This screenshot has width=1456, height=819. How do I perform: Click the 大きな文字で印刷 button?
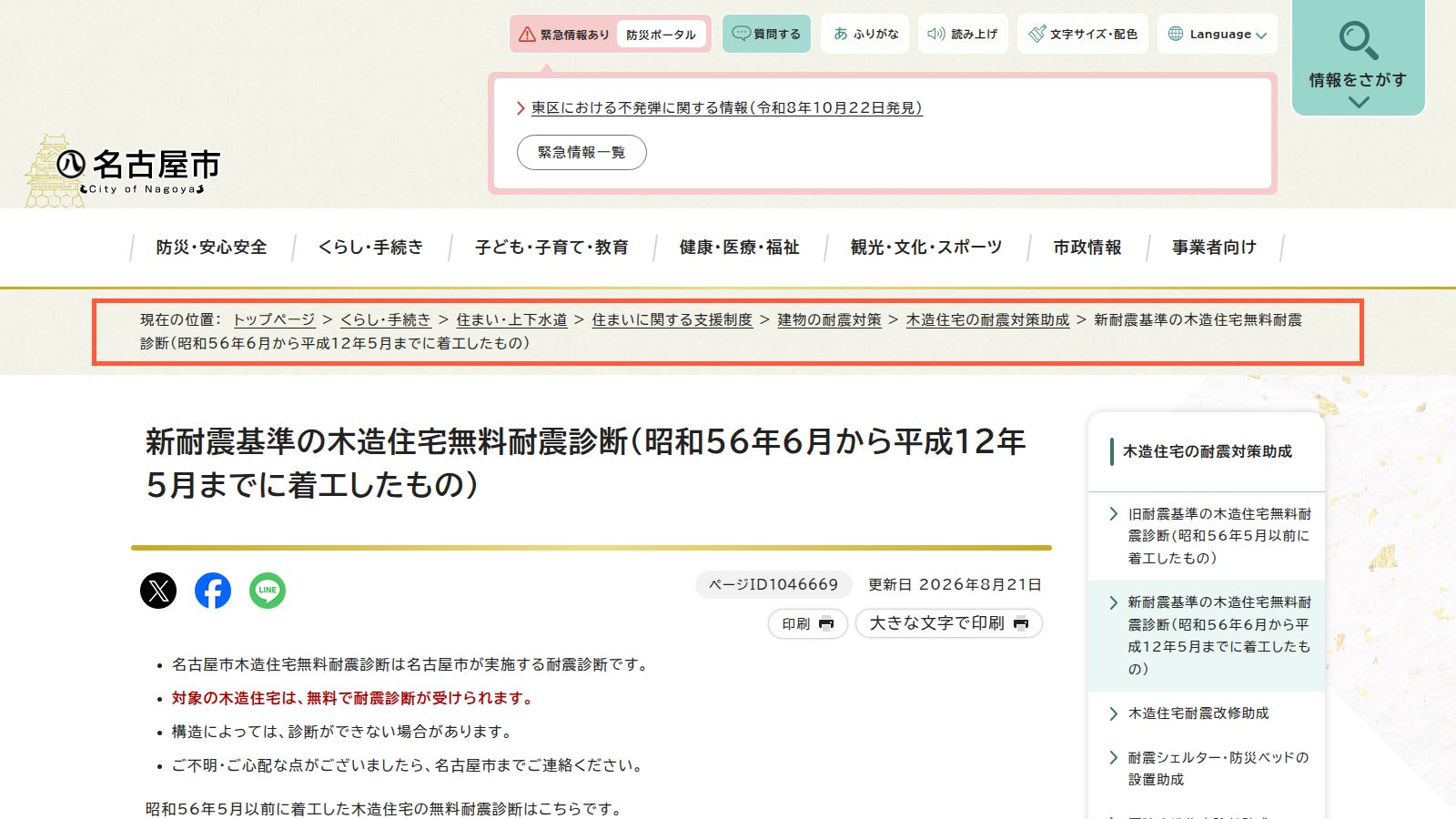tap(949, 623)
